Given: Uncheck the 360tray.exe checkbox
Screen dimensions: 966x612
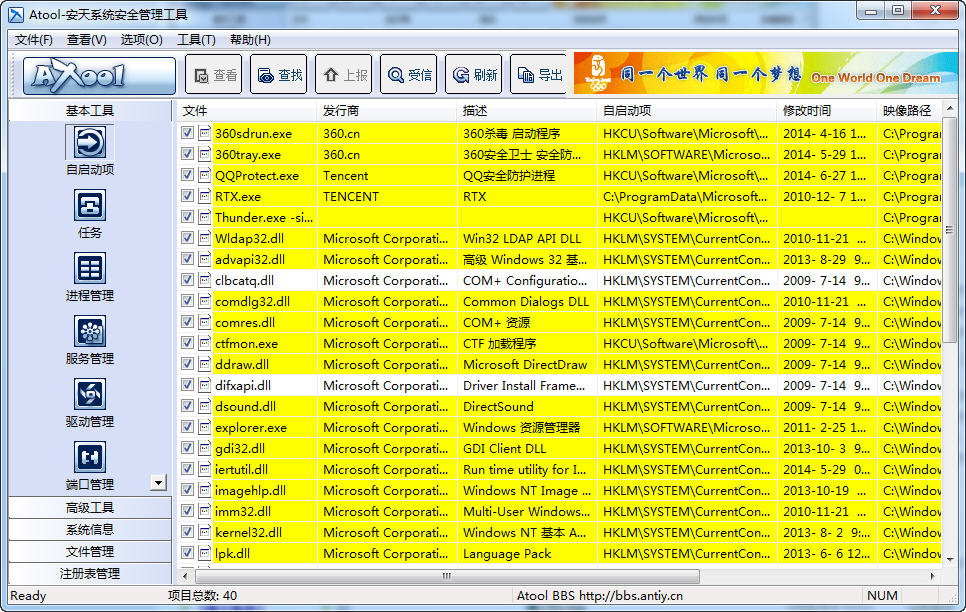Looking at the screenshot, I should click(x=187, y=153).
